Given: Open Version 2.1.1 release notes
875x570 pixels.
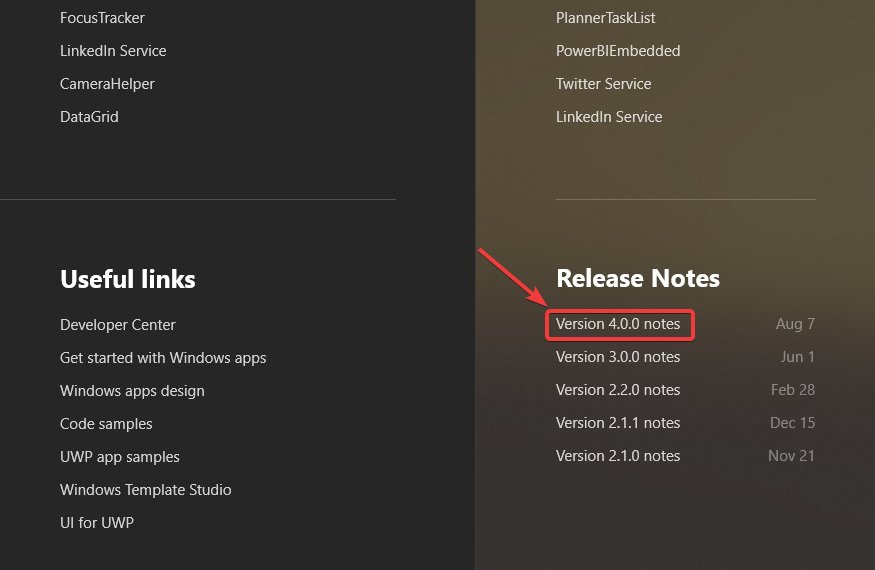Looking at the screenshot, I should click(618, 423).
